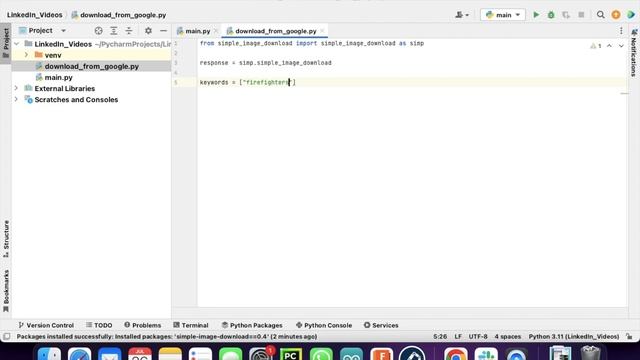Image resolution: width=640 pixels, height=360 pixels.
Task: Open Search Everywhere magnifier
Action: click(600, 15)
